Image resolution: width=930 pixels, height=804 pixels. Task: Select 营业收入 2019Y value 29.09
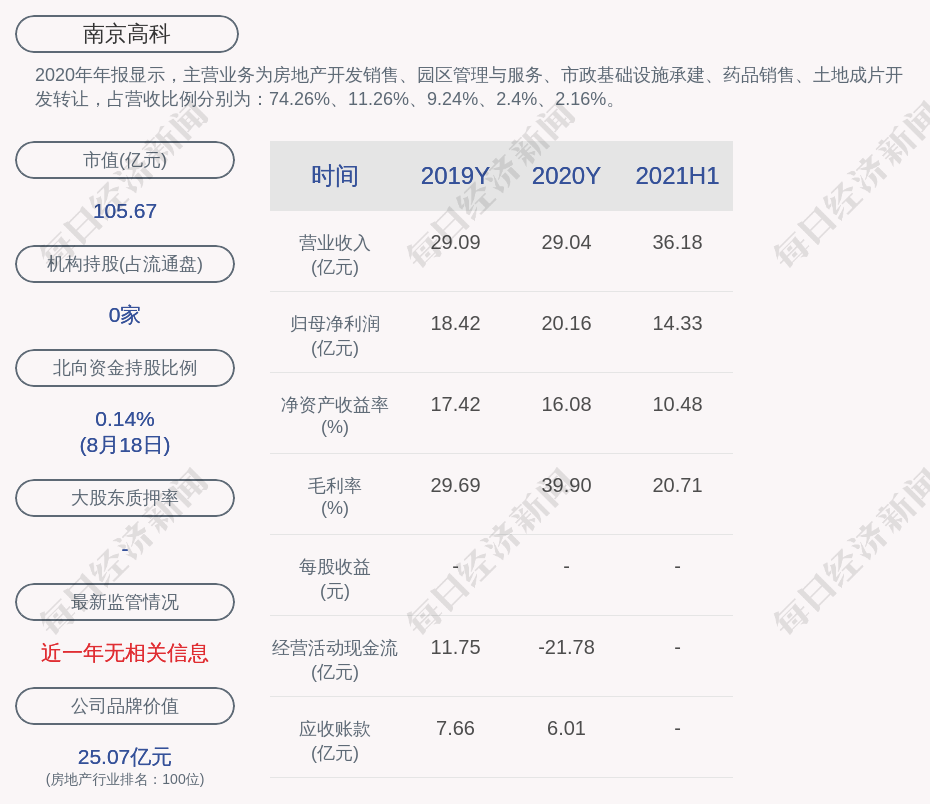pyautogui.click(x=456, y=243)
